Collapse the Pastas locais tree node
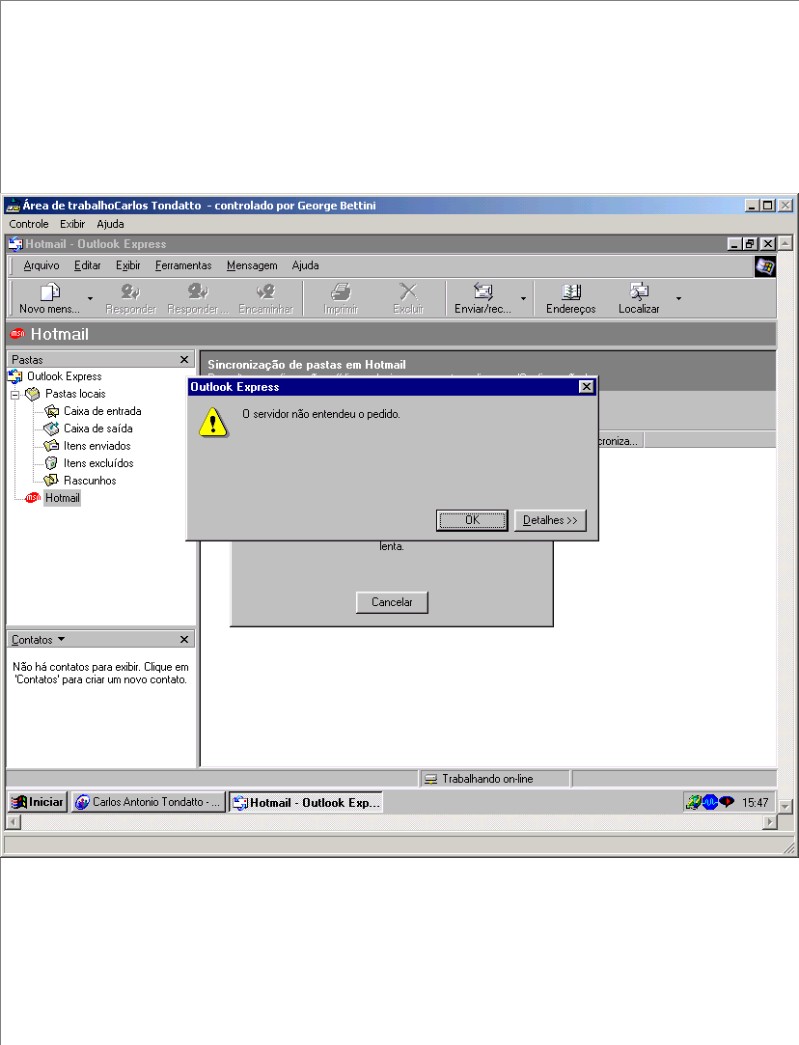The image size is (799, 1045). [15, 395]
